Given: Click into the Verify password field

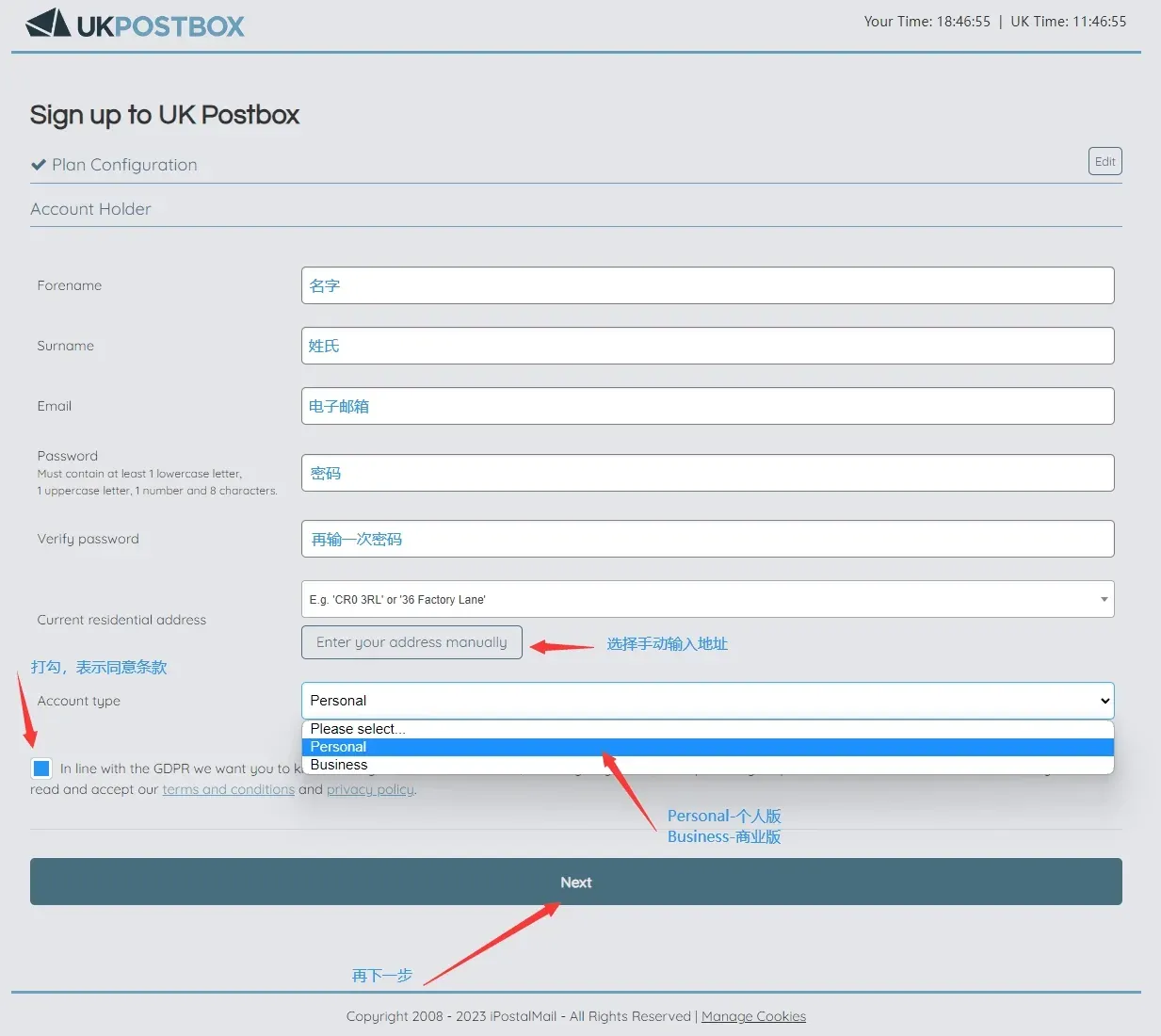Looking at the screenshot, I should [707, 539].
